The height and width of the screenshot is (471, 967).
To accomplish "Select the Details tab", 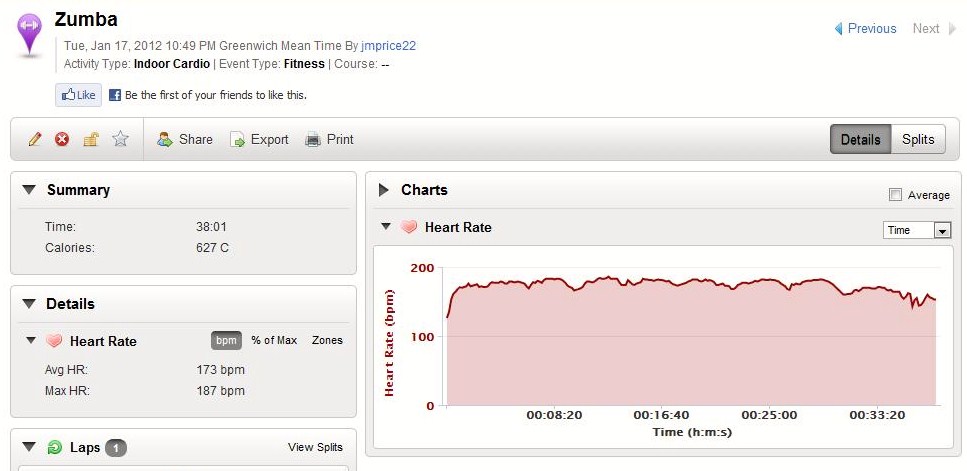I will tap(860, 140).
